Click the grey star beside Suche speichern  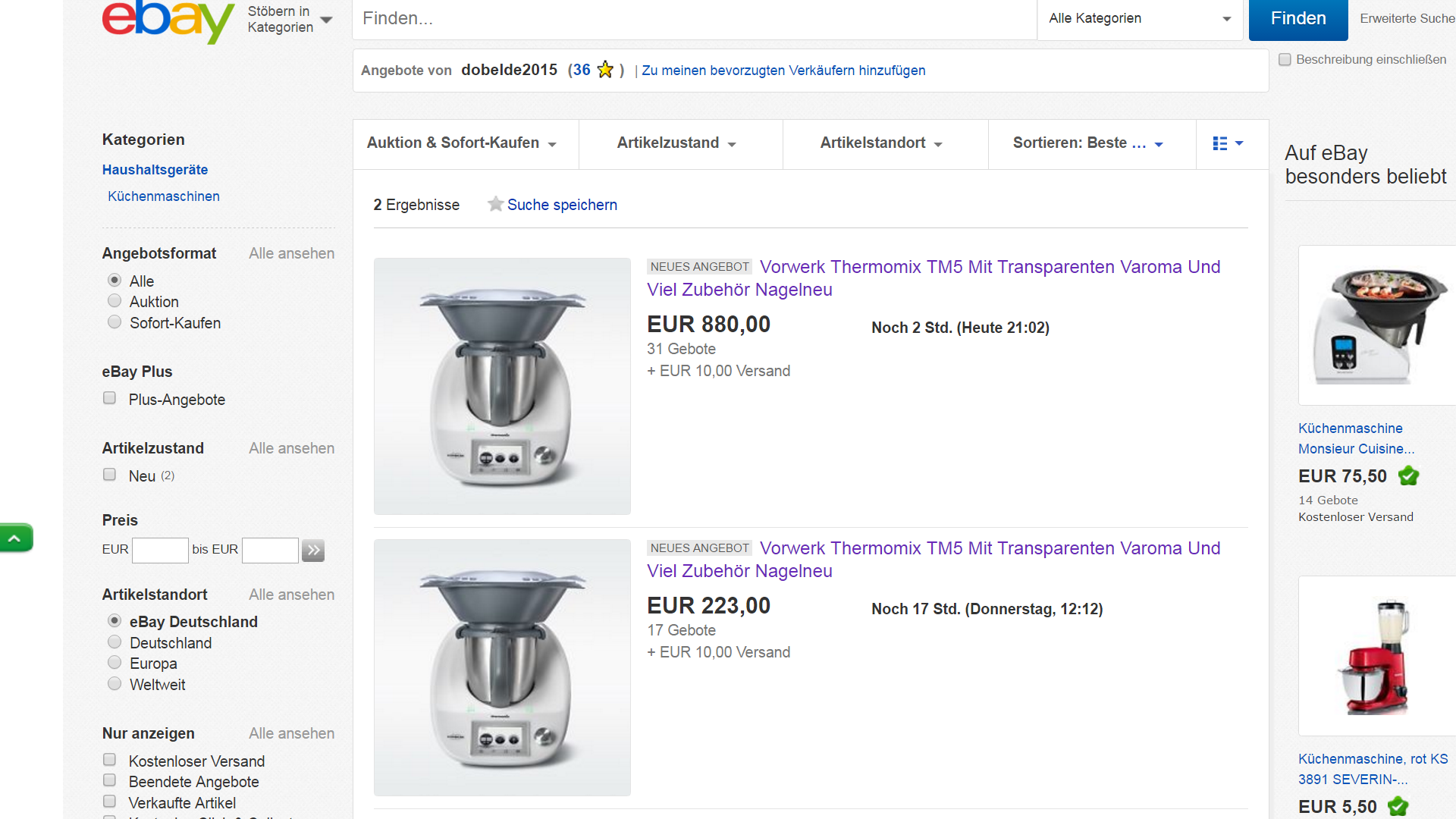(x=495, y=204)
